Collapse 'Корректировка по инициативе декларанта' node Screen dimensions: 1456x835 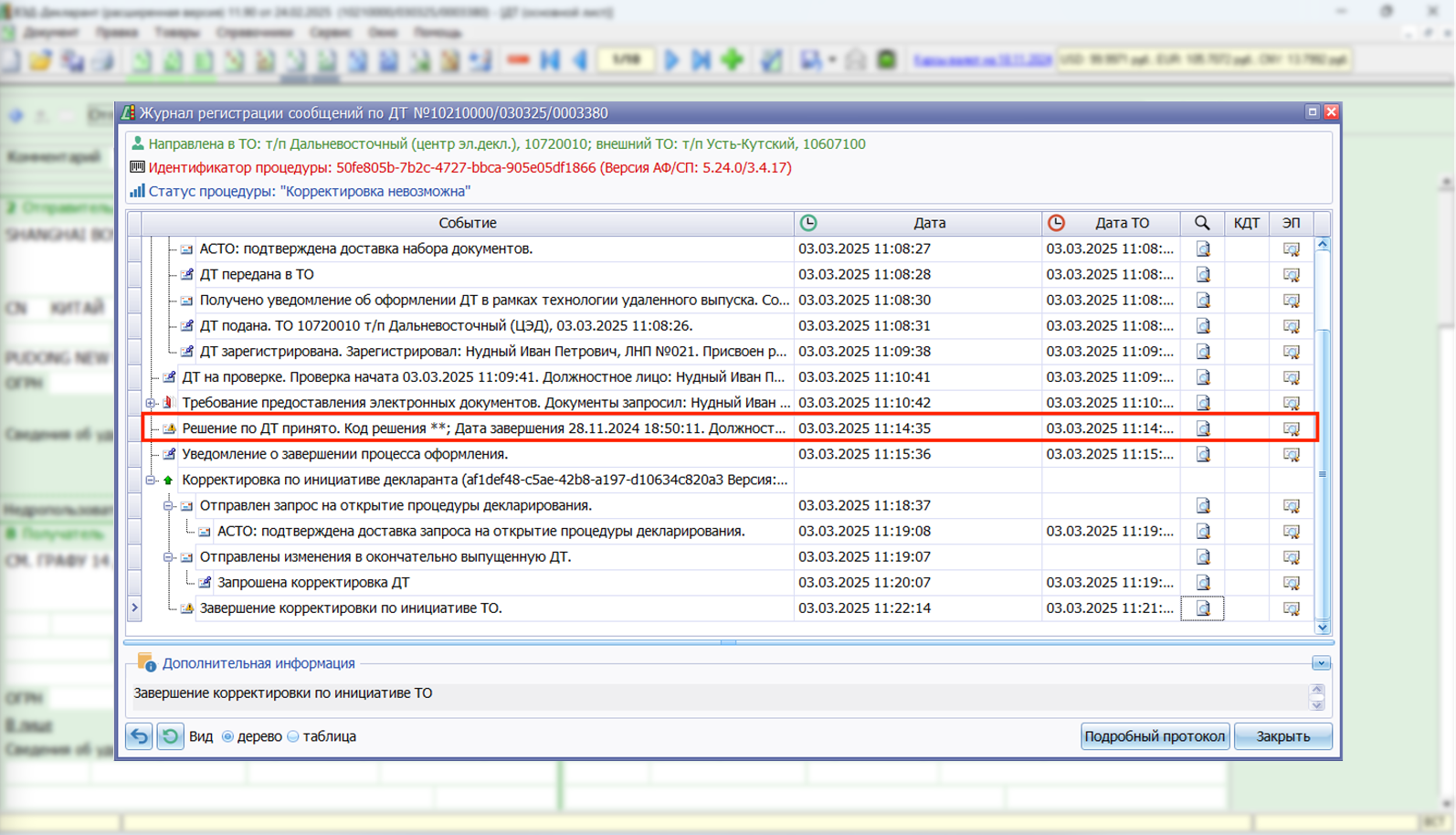(151, 480)
